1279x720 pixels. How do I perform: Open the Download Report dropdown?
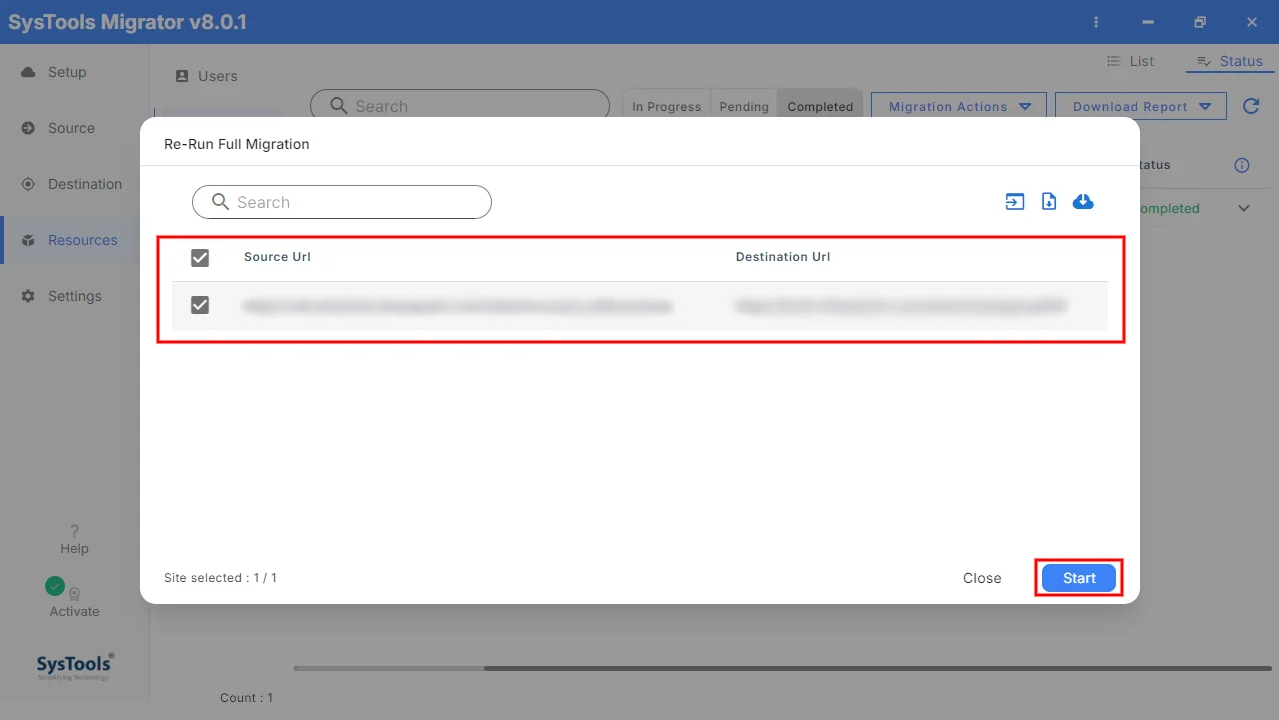[x=1143, y=106]
